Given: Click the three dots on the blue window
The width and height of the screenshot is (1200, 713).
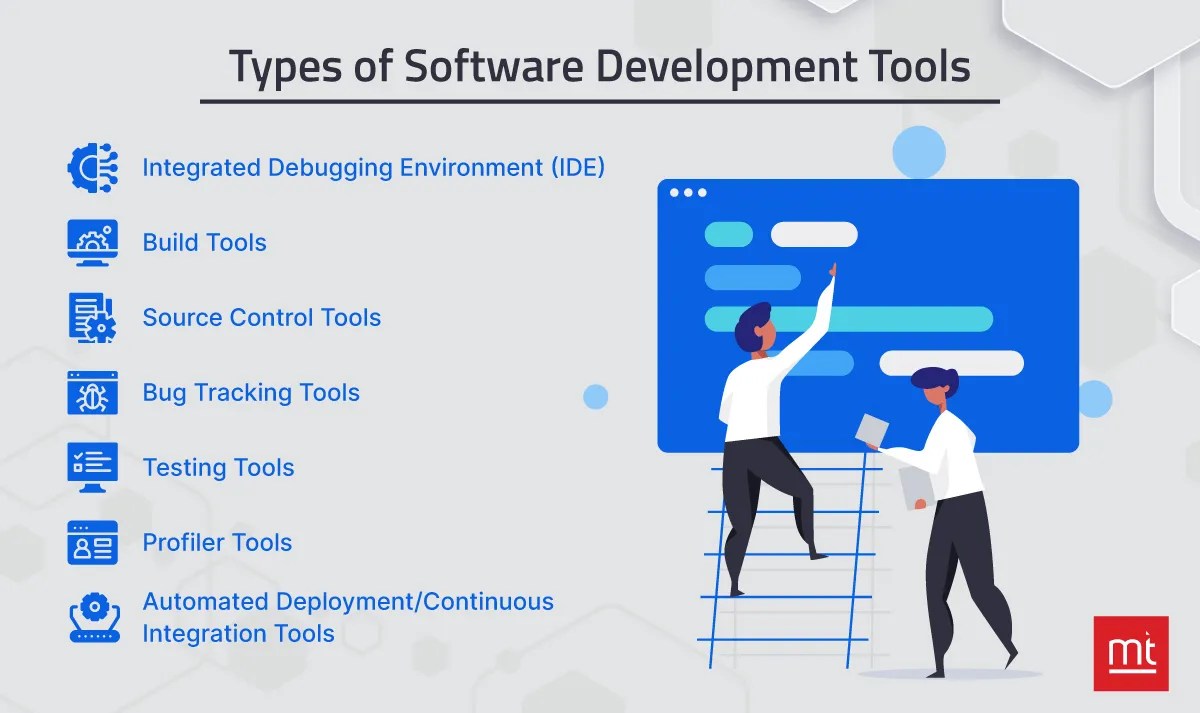Looking at the screenshot, I should tap(688, 193).
